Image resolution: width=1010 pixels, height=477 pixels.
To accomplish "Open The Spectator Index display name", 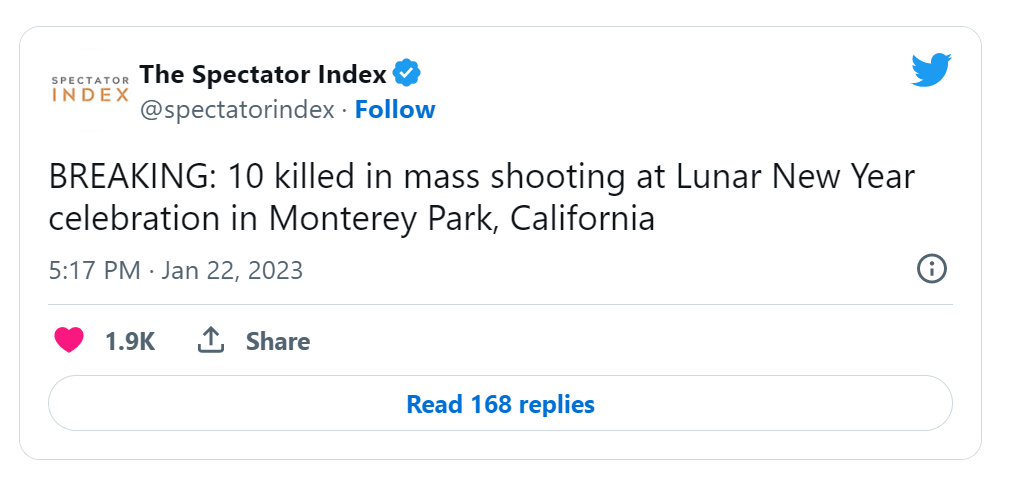I will (x=263, y=74).
